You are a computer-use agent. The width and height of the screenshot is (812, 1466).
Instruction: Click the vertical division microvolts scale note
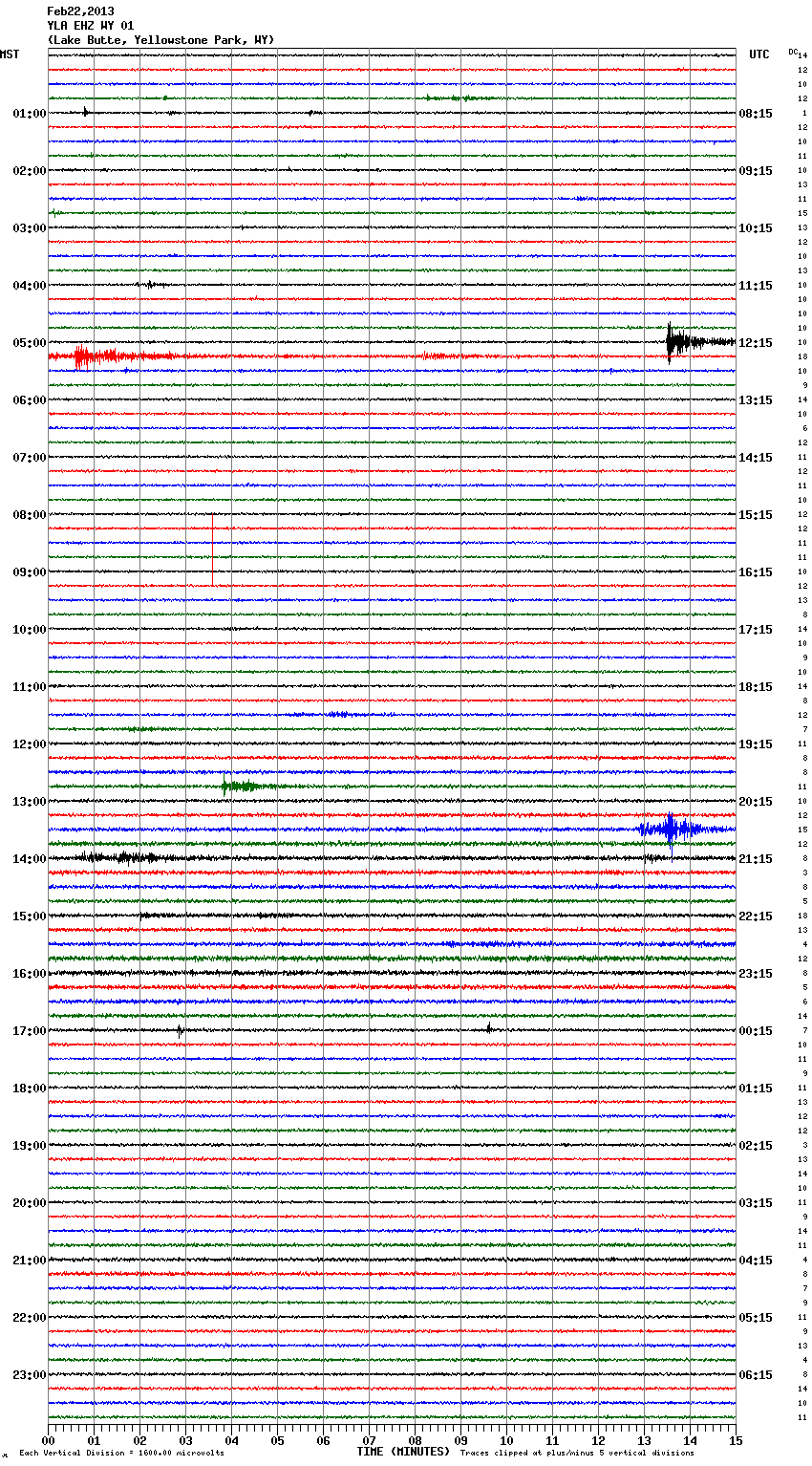(122, 1454)
